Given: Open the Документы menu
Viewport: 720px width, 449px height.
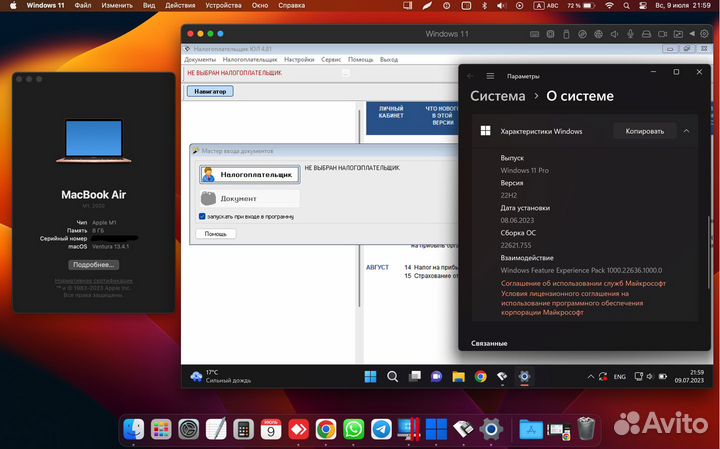Looking at the screenshot, I should (200, 59).
